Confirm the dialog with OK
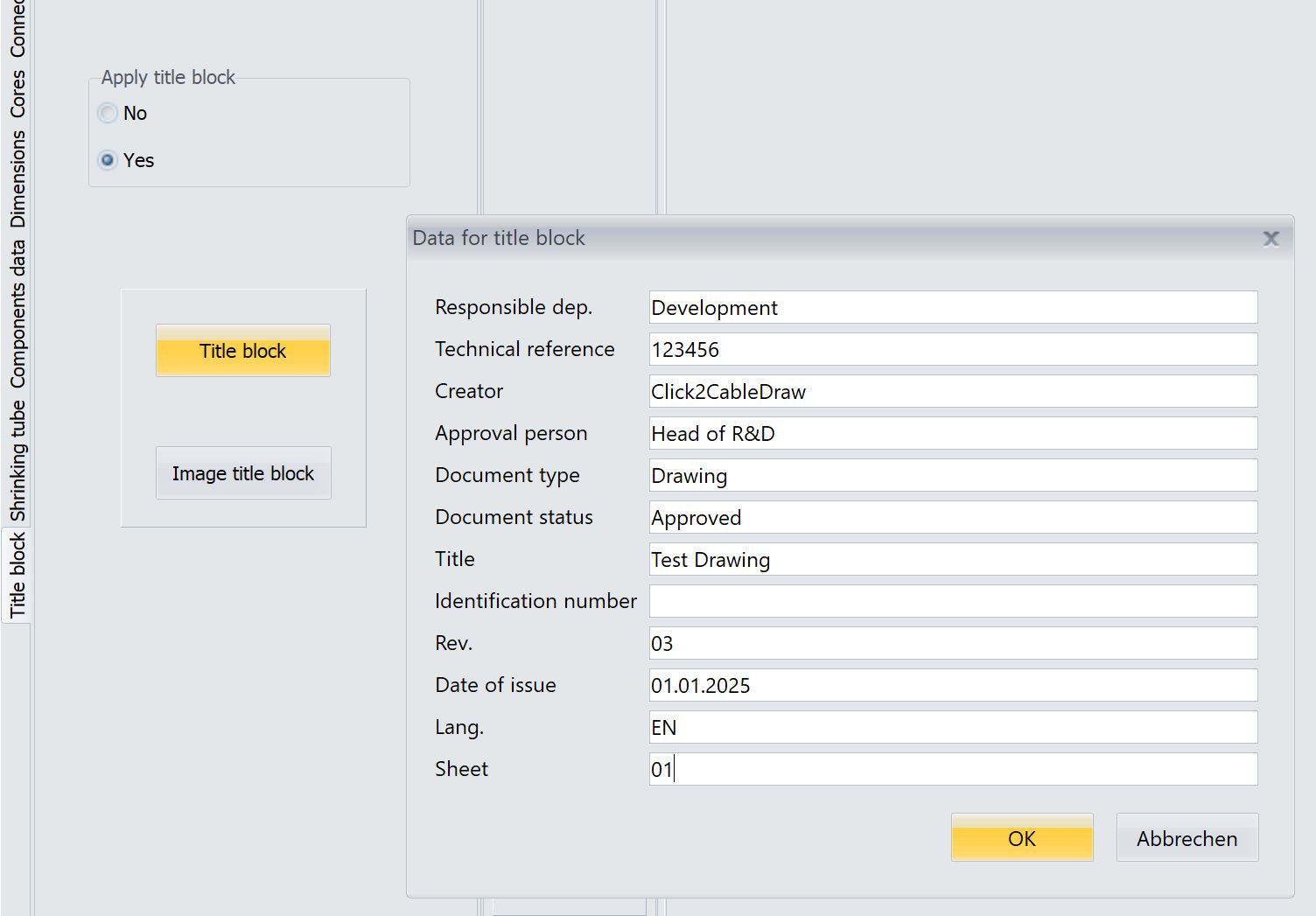Image resolution: width=1316 pixels, height=916 pixels. point(1021,838)
